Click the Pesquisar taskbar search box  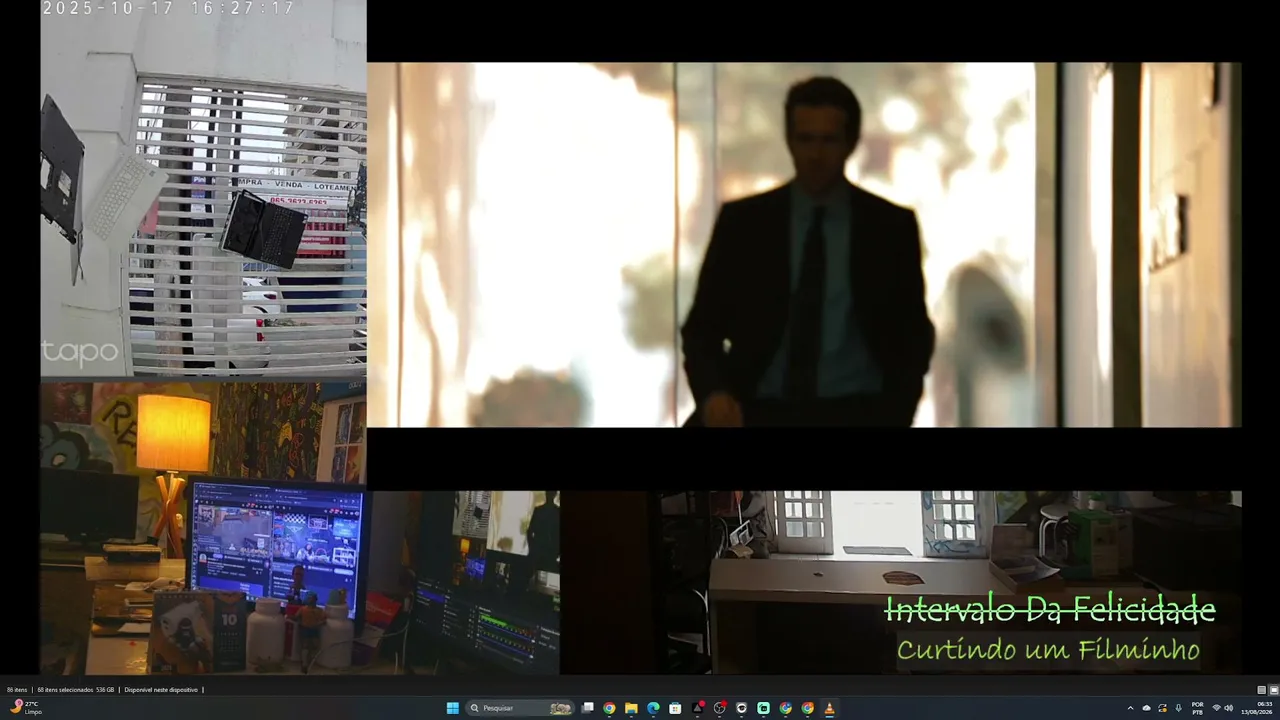(x=520, y=708)
